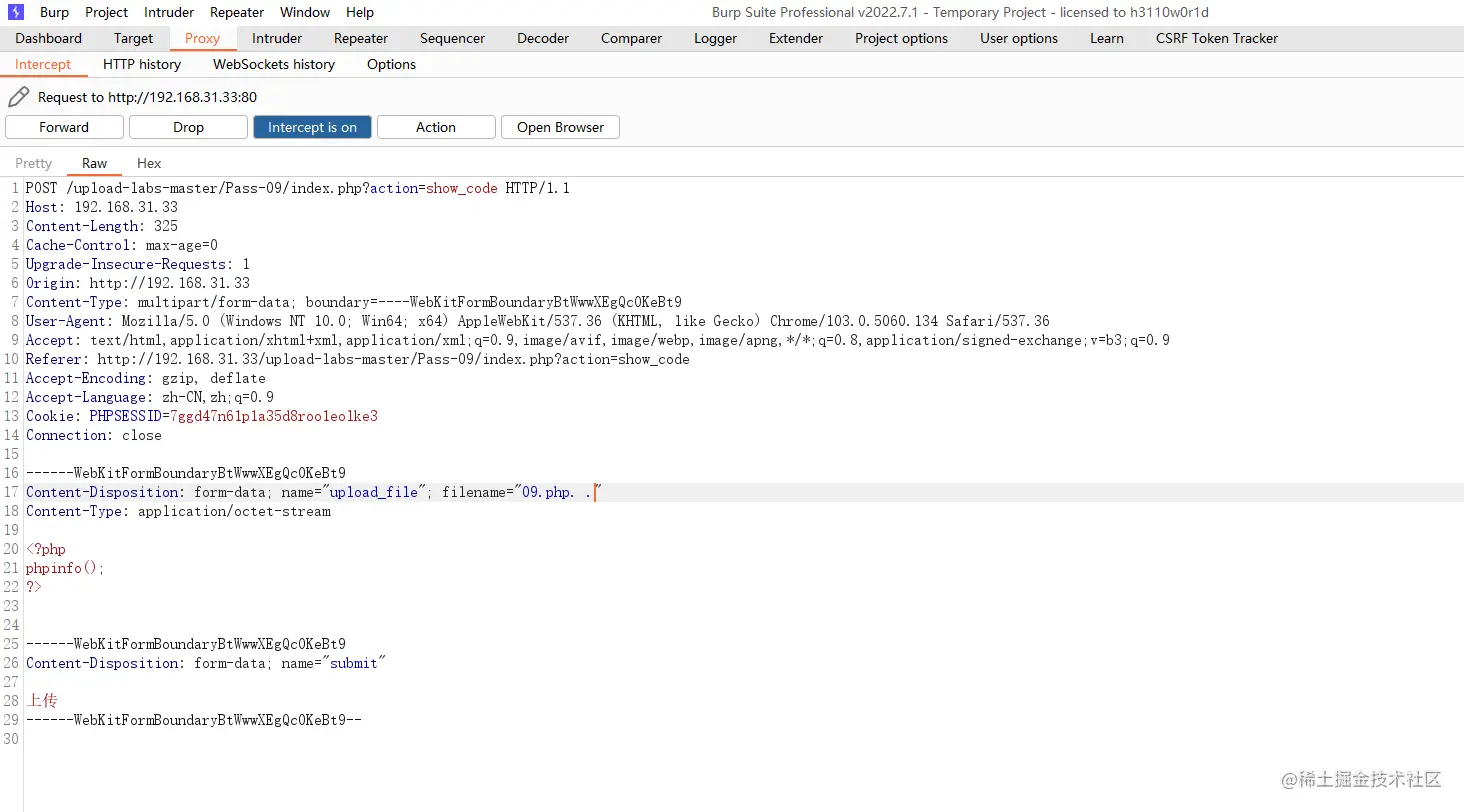Open the Decoder tab
Screen dimensions: 1464x812
(x=543, y=38)
